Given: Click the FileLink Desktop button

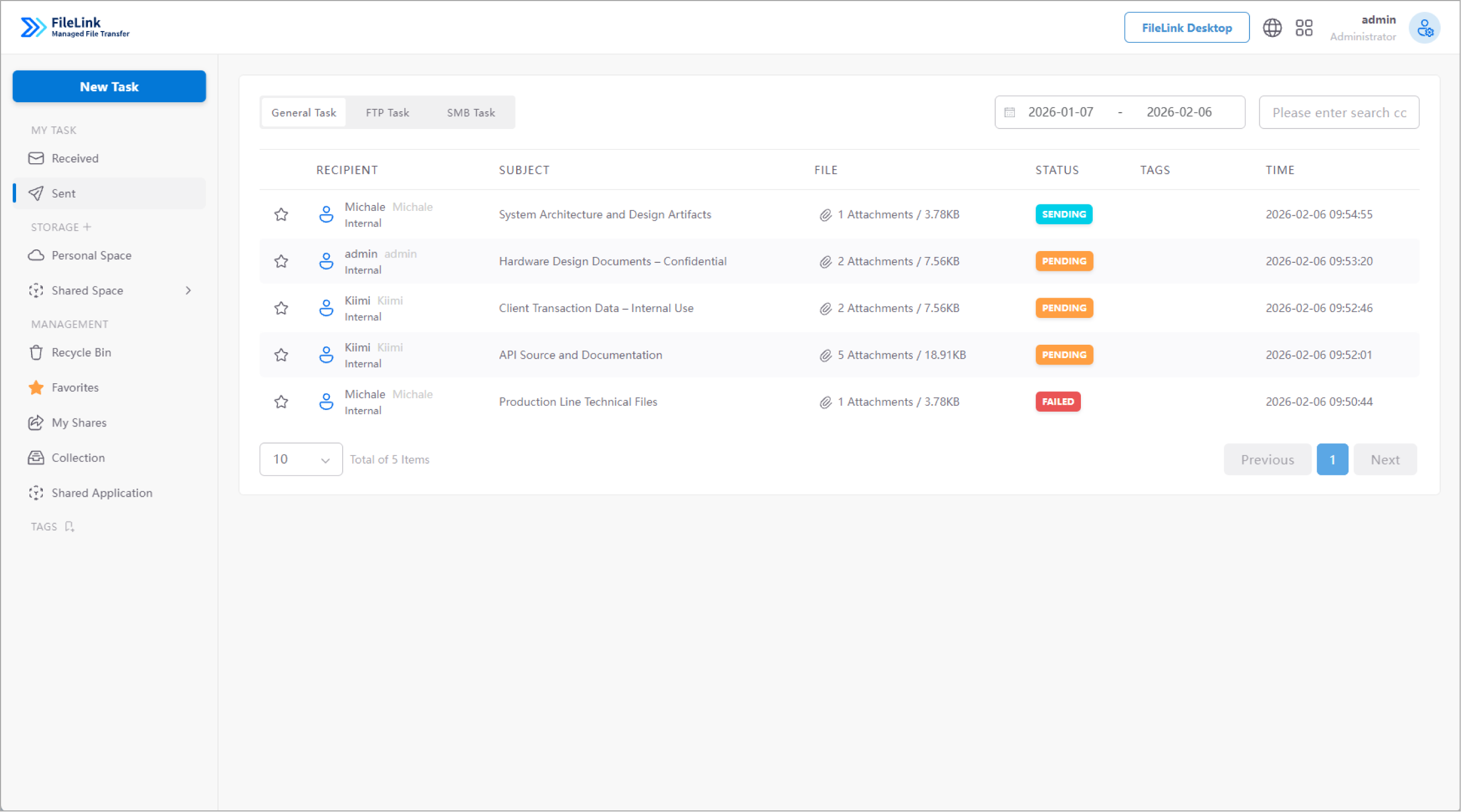Looking at the screenshot, I should point(1186,28).
